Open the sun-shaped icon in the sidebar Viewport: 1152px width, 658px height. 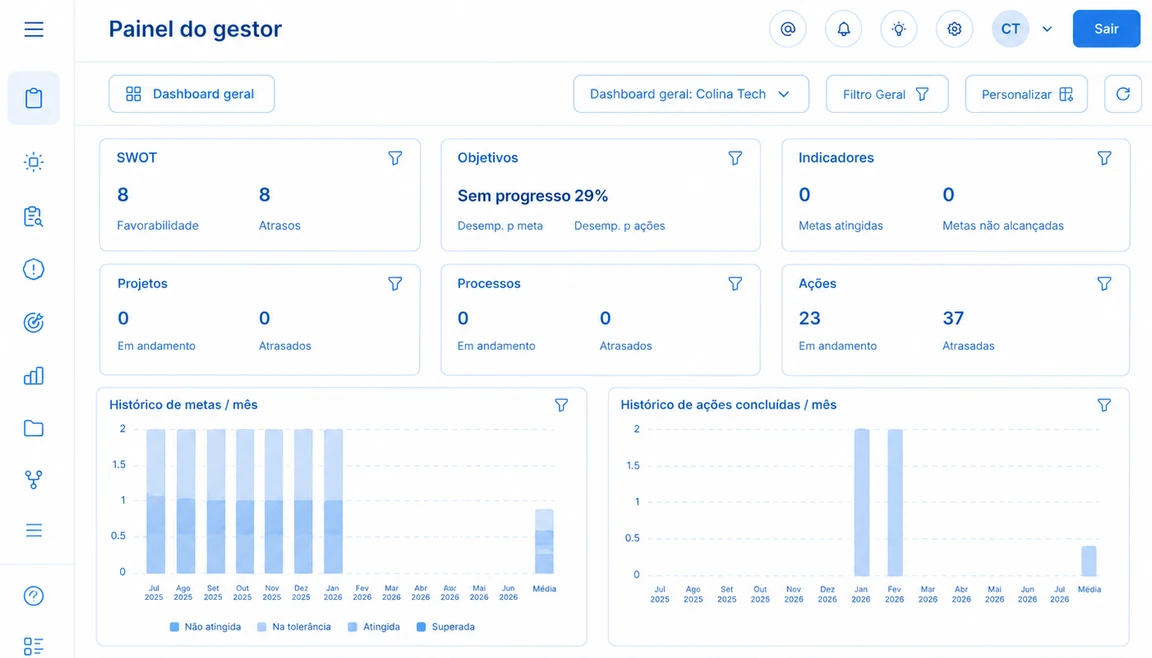coord(34,162)
